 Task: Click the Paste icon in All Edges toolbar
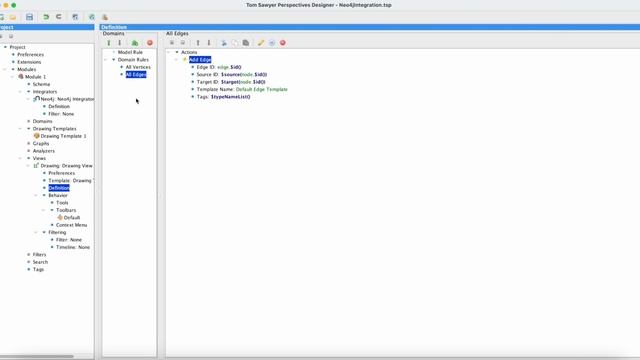coord(246,43)
